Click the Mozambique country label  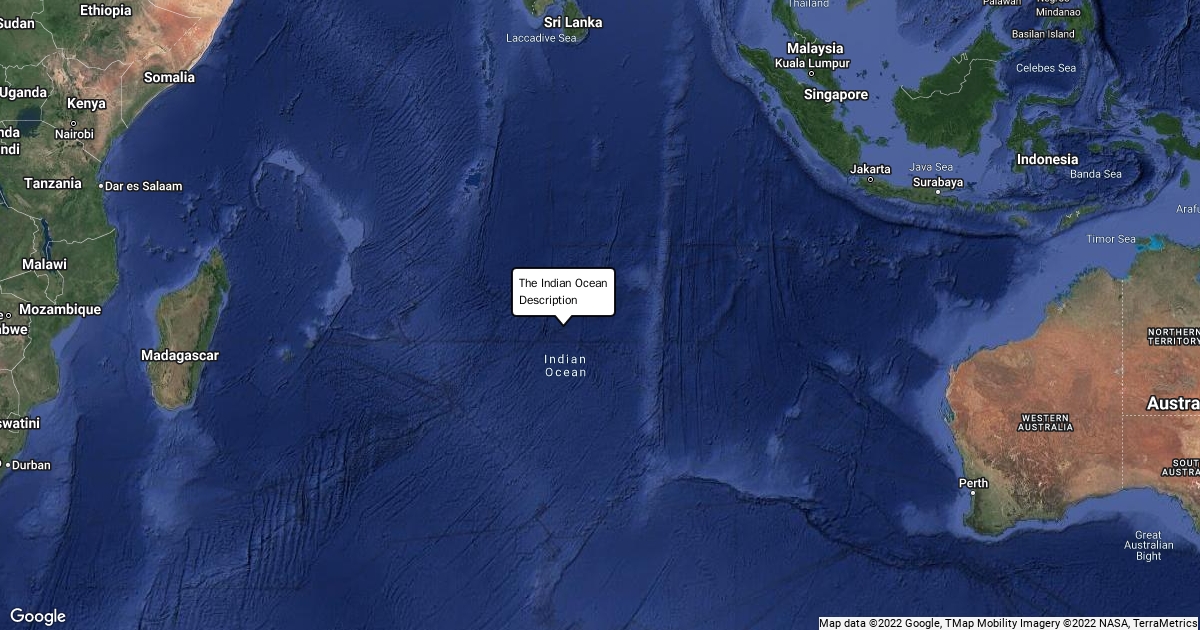(60, 309)
